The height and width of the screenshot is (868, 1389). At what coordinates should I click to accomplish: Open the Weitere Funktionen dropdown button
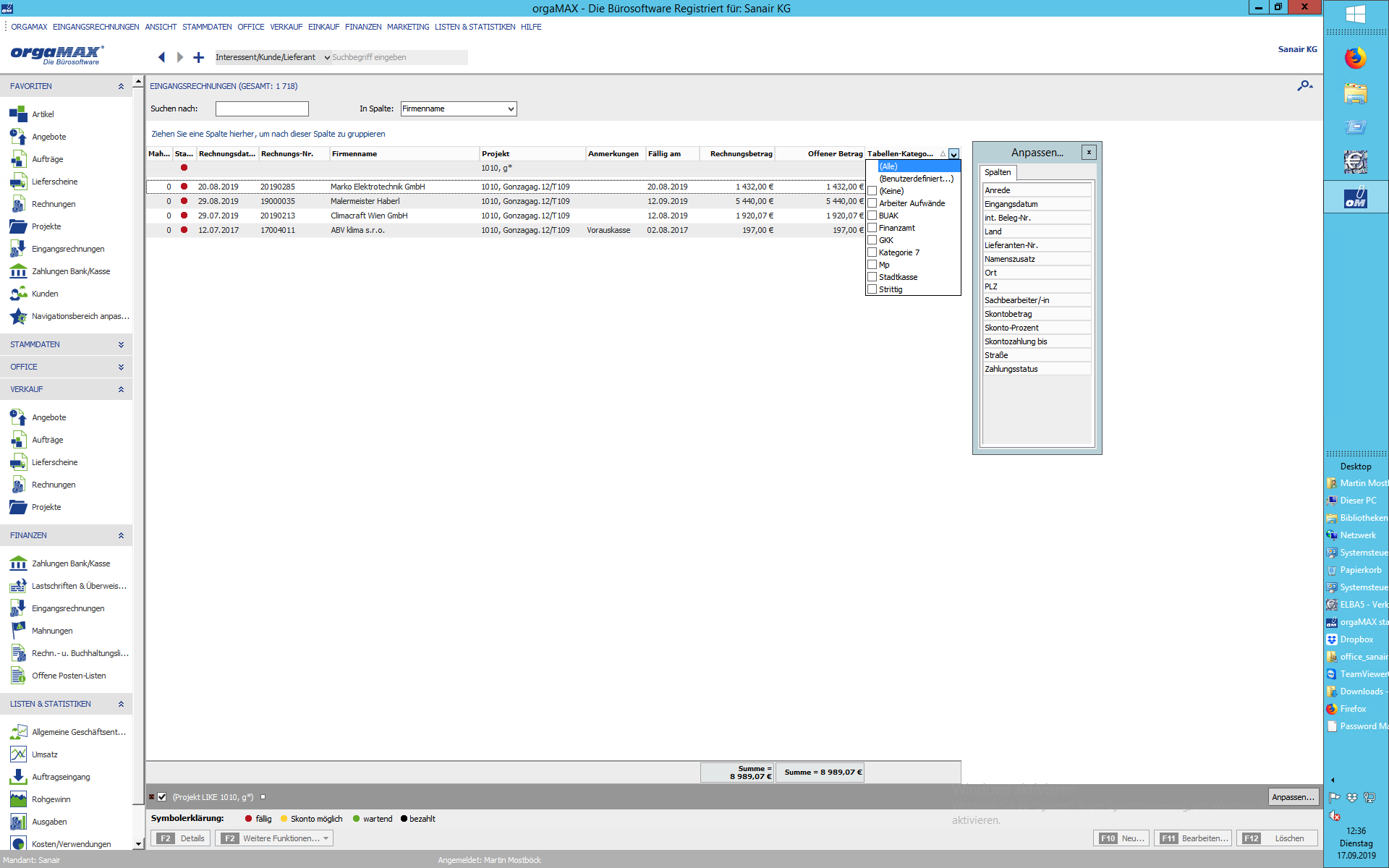point(274,838)
